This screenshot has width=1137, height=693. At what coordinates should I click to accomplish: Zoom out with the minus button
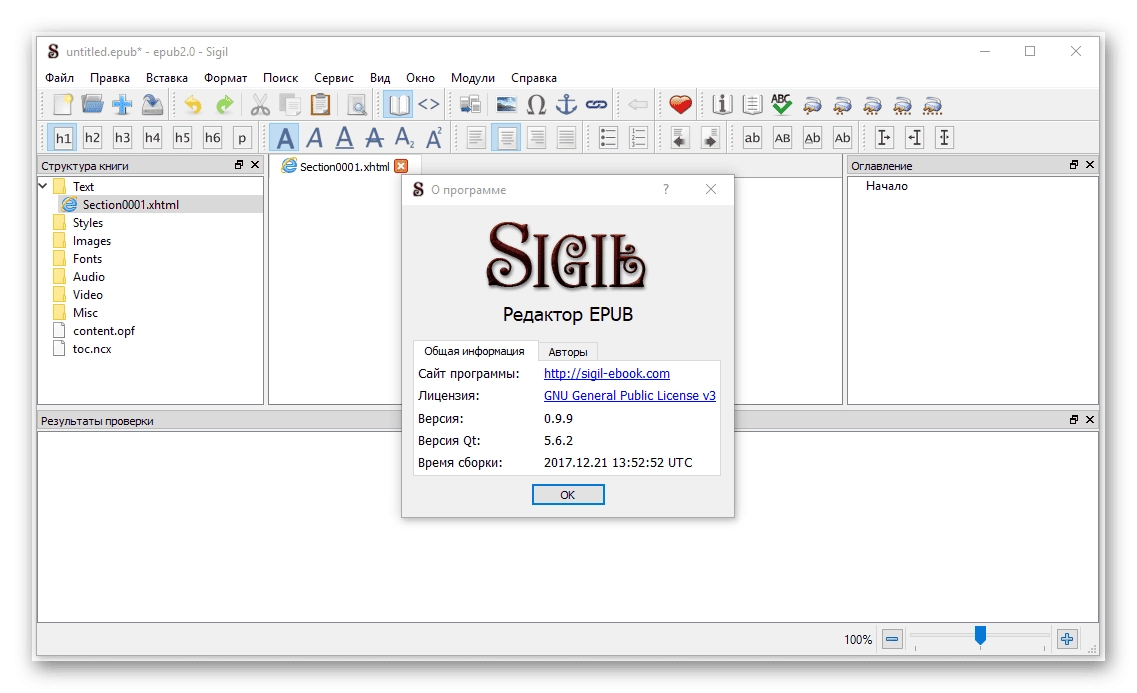pyautogui.click(x=892, y=639)
